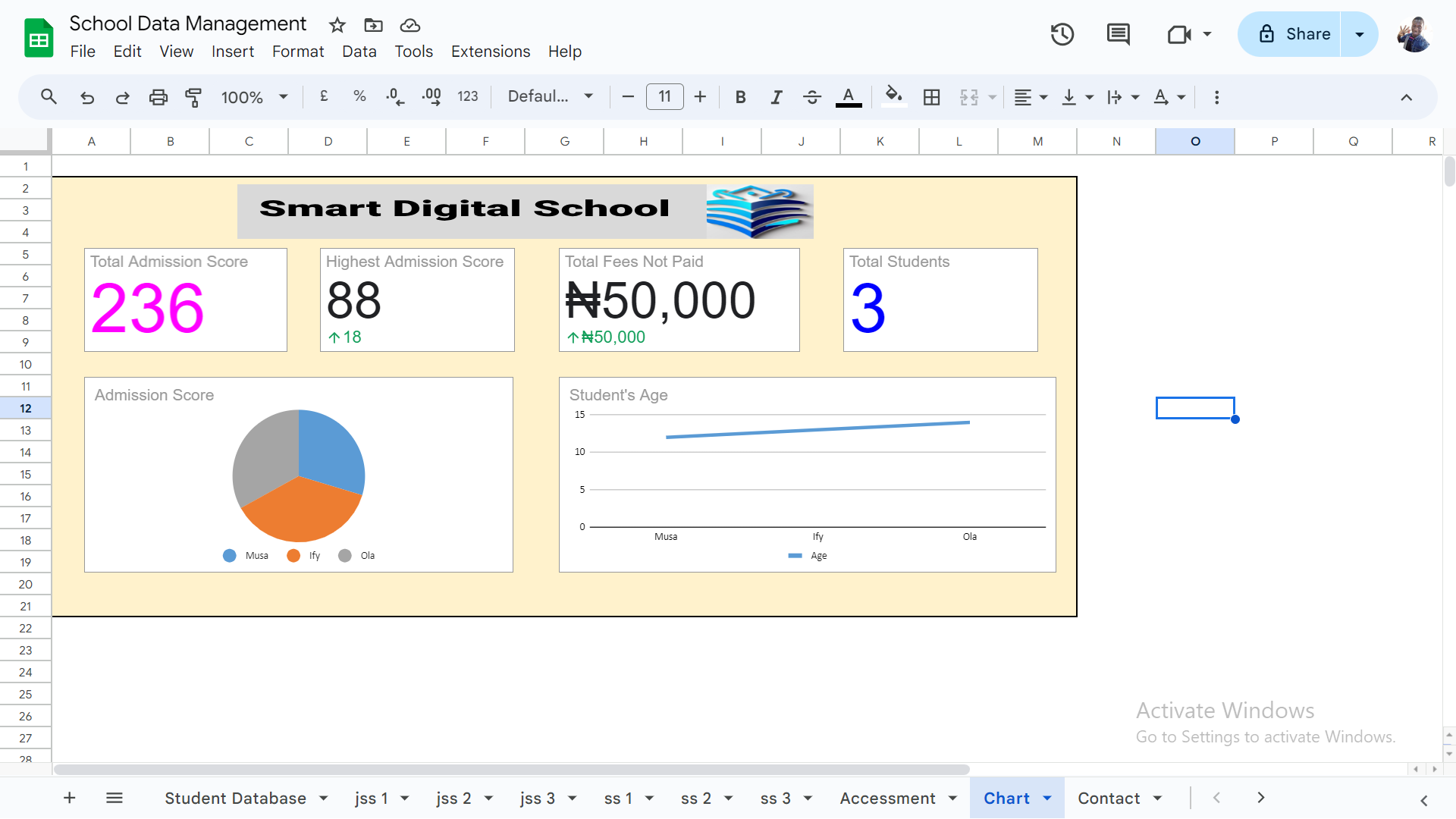Open version history clock icon
1456x819 pixels.
tap(1062, 34)
